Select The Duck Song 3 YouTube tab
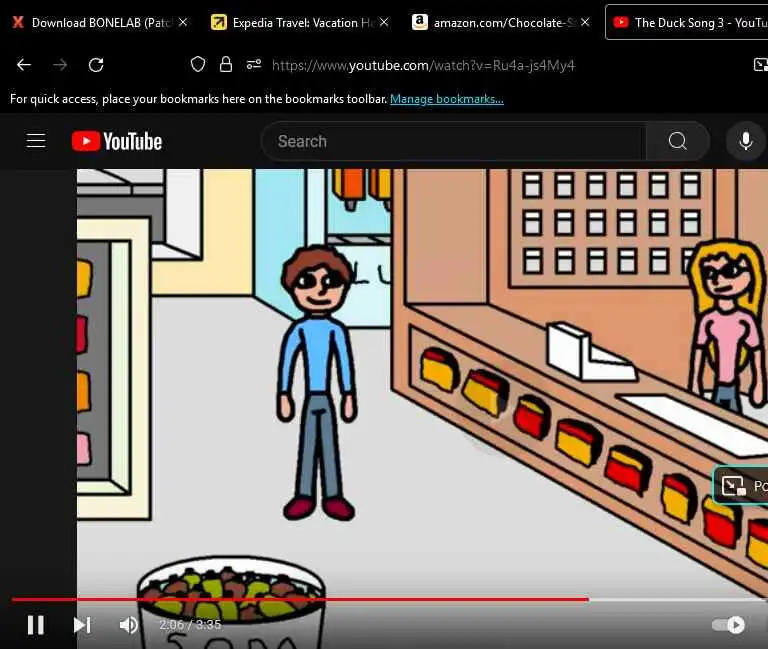 [x=687, y=23]
